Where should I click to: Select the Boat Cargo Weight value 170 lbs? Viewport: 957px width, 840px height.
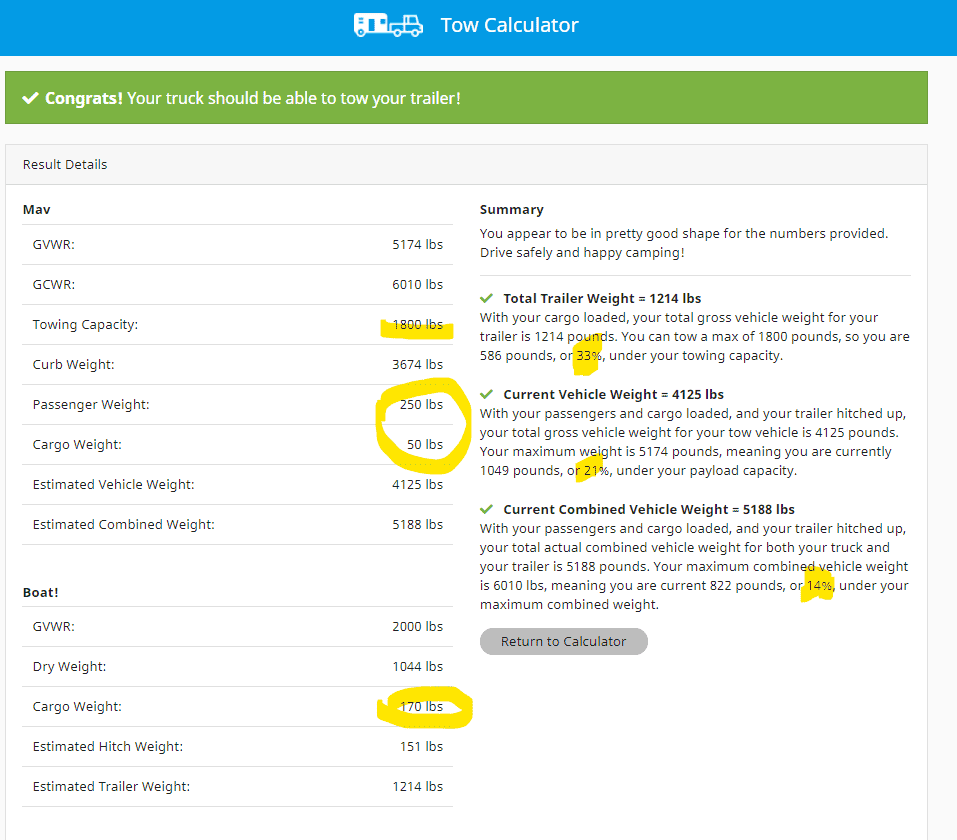point(421,706)
